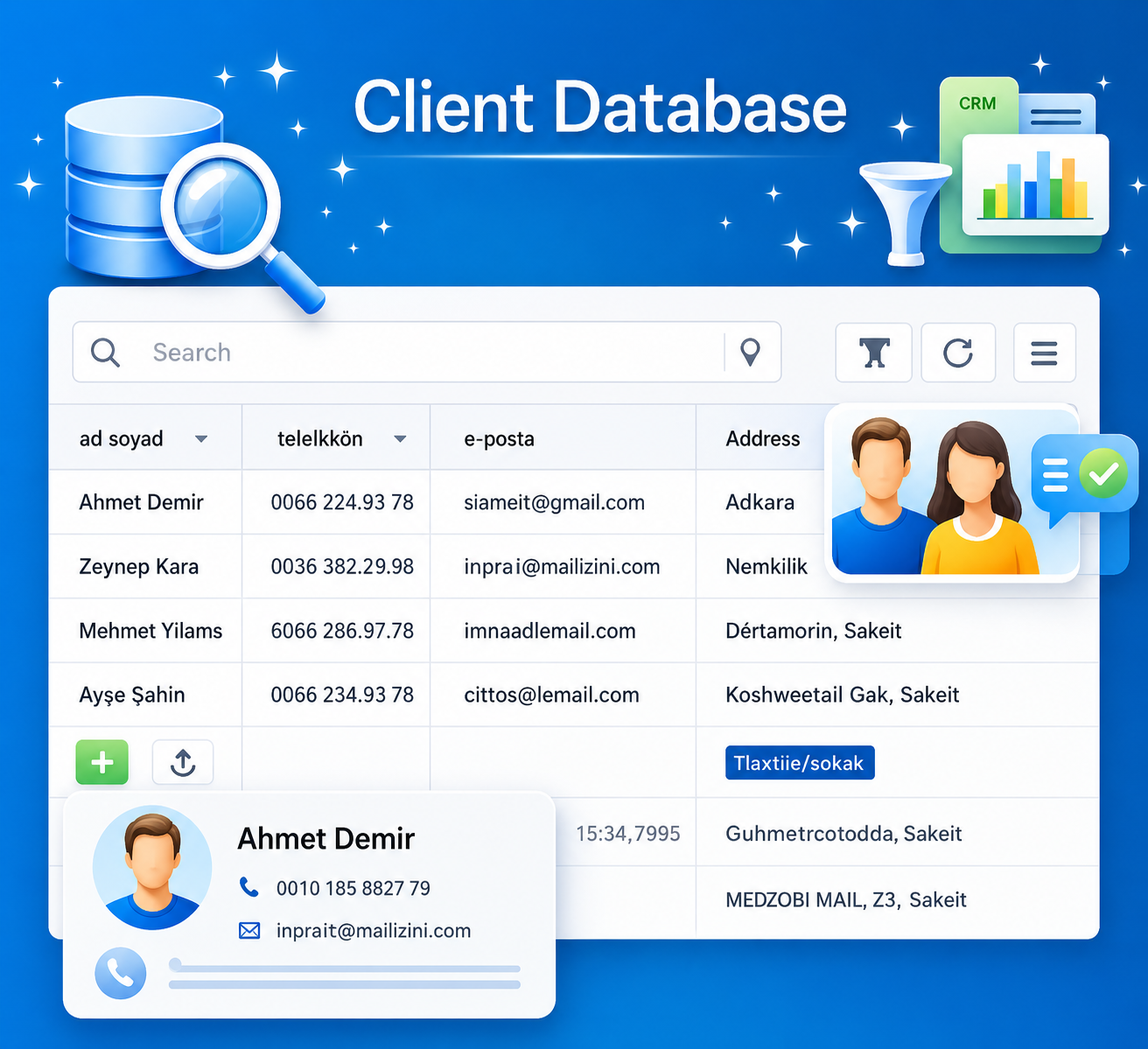Click address Guhmetrcotodda, Sakeit

(843, 834)
